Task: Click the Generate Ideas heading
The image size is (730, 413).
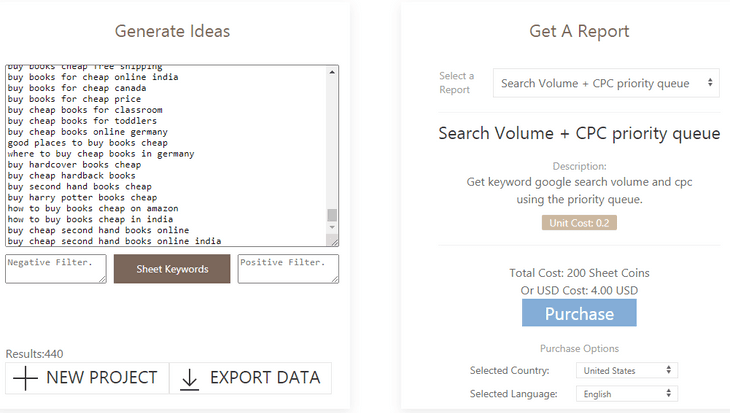Action: pos(172,31)
